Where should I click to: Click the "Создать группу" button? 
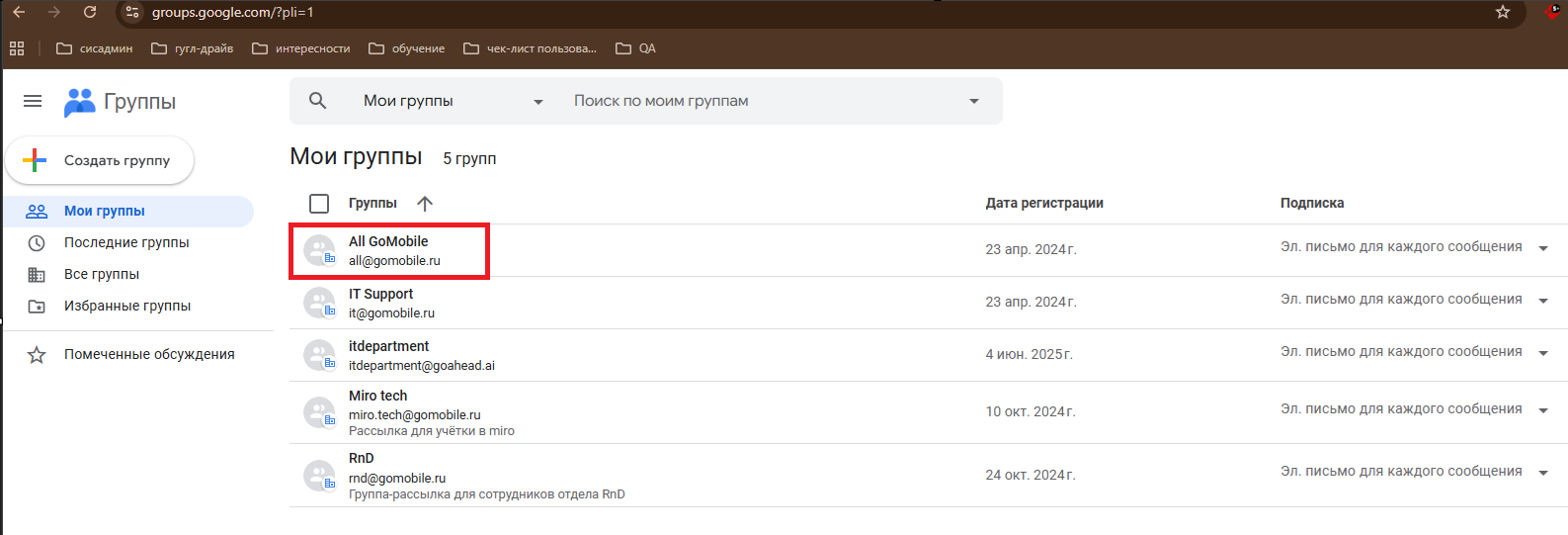pos(100,160)
